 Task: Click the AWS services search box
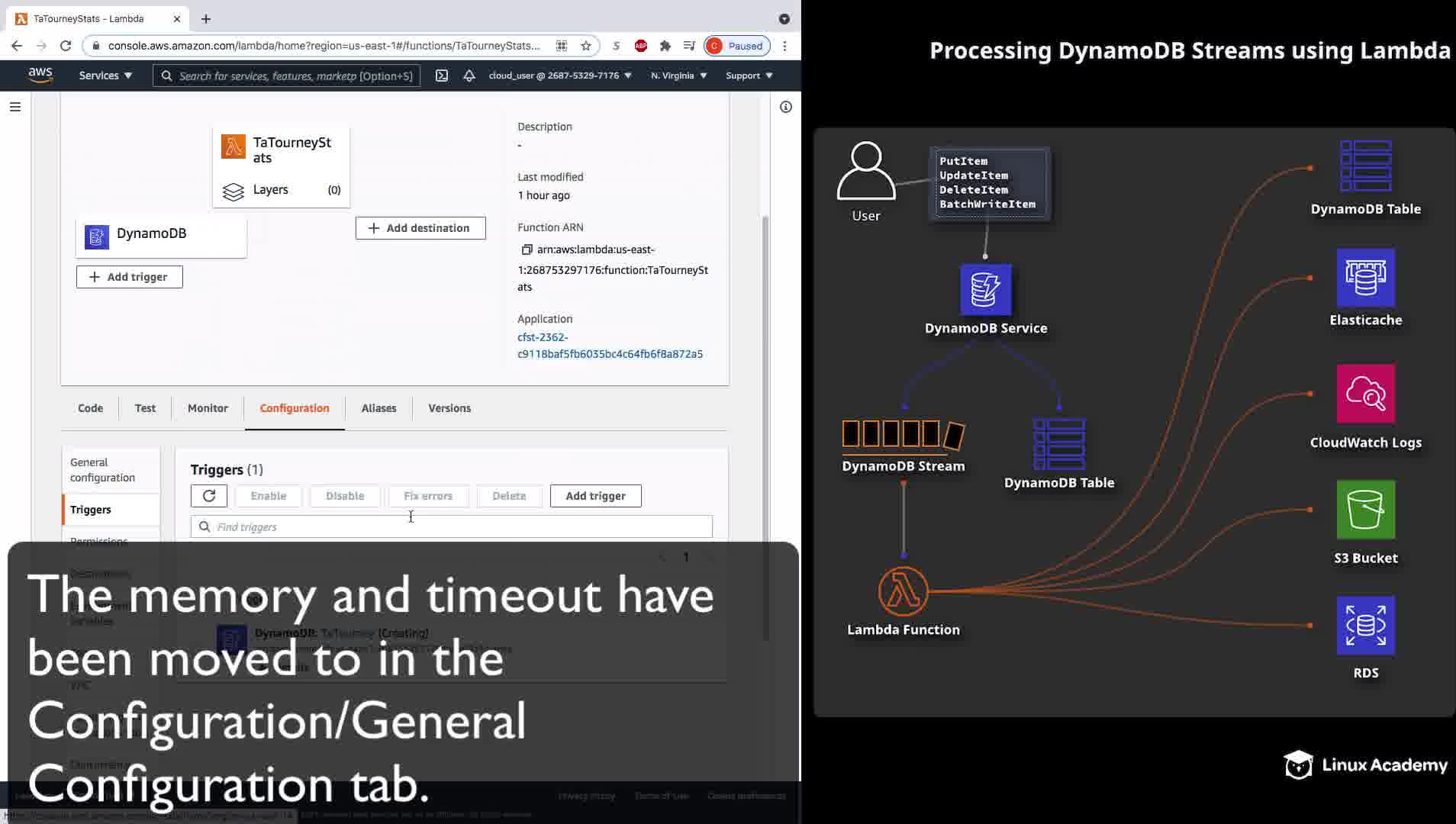point(287,76)
